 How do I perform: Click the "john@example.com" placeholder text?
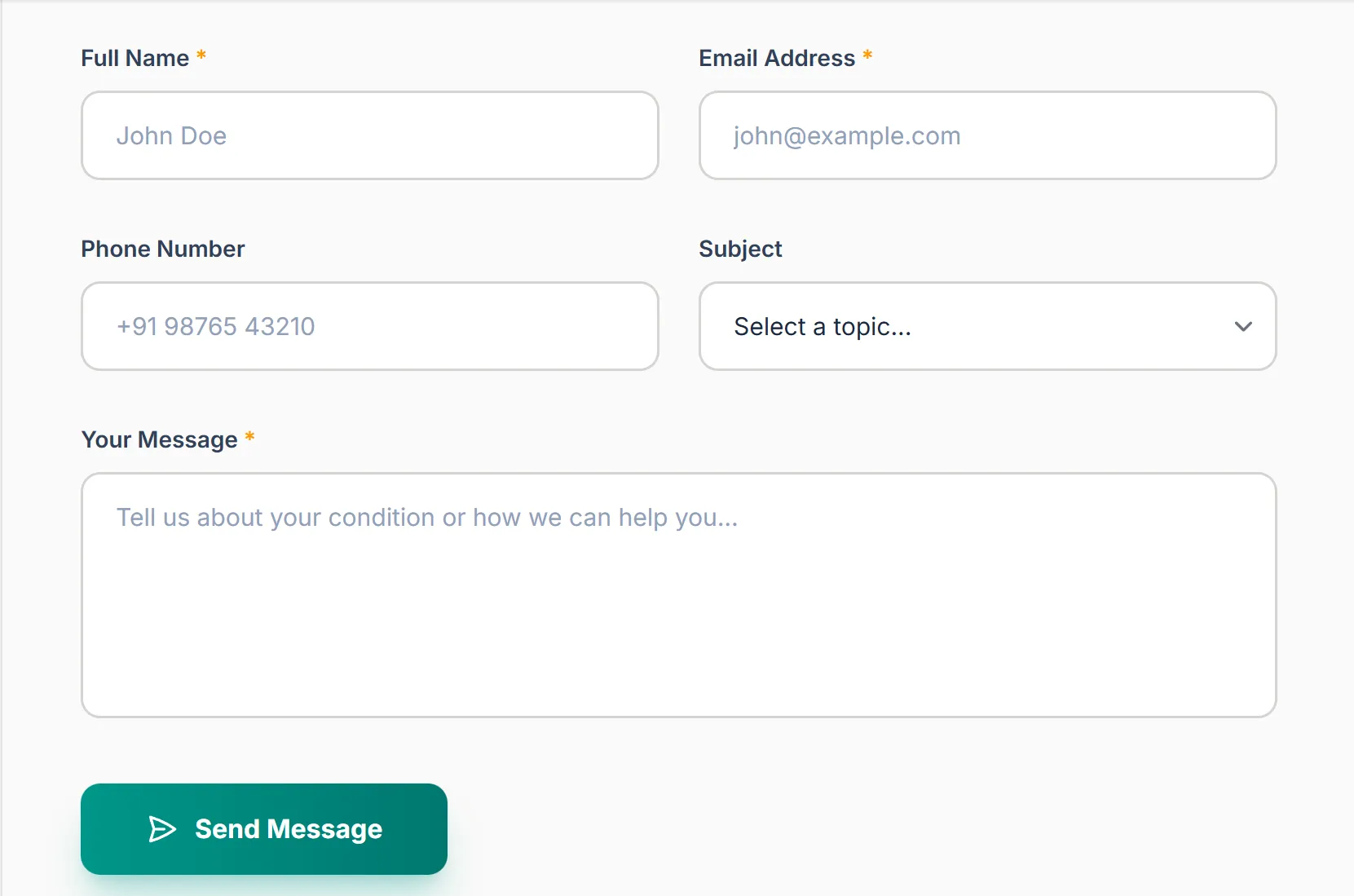[x=847, y=136]
